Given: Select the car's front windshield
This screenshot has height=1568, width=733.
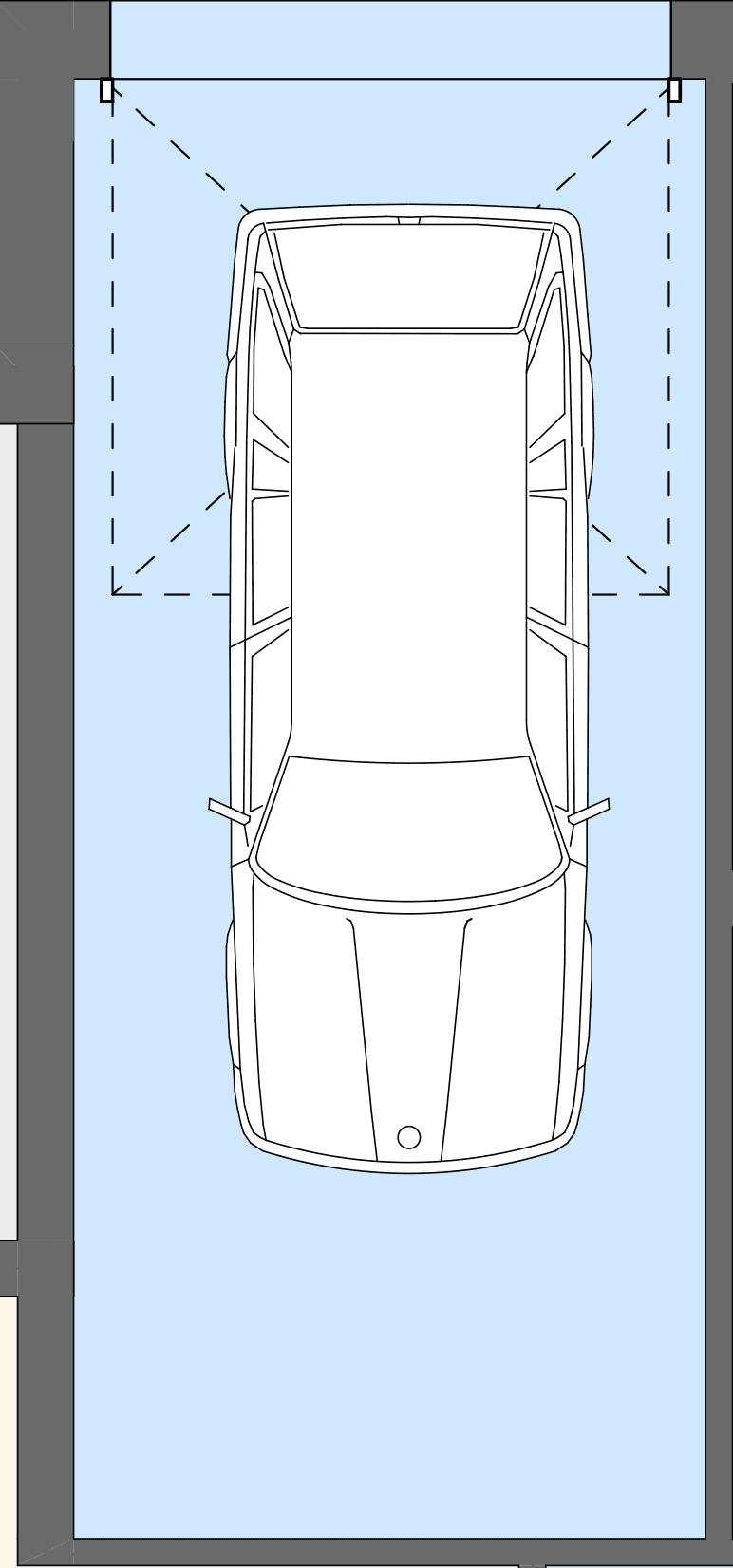Looking at the screenshot, I should point(408,831).
